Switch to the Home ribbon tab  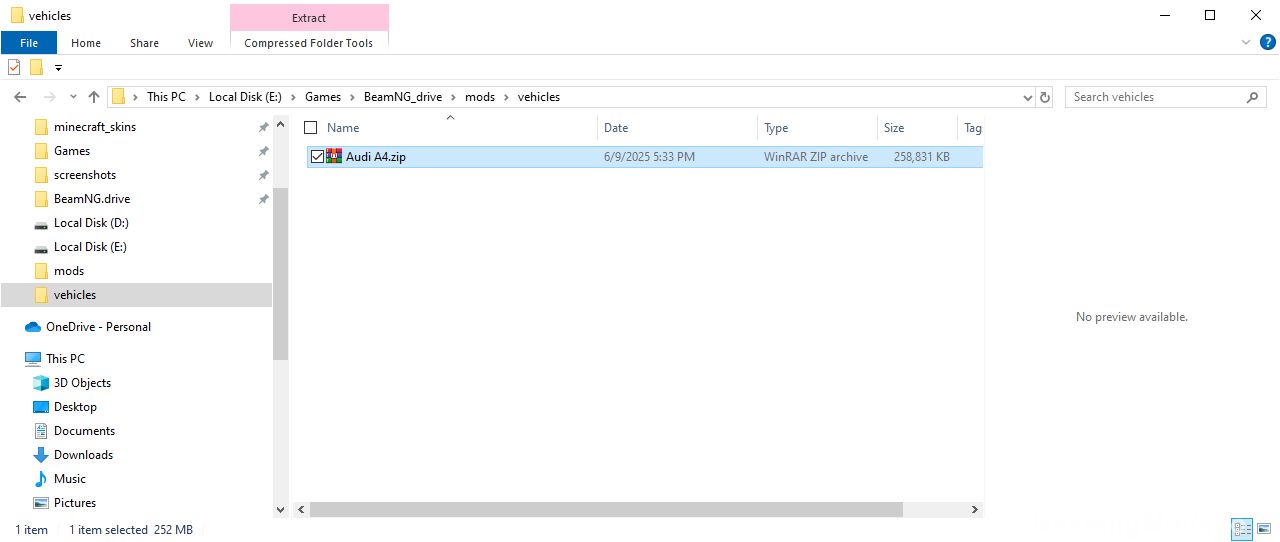click(86, 43)
